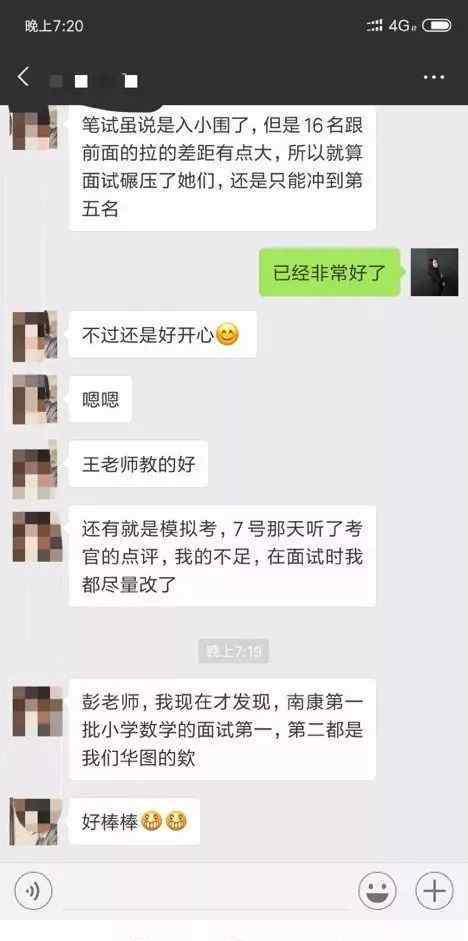
Task: Tap avatar next to 不过还是好开心 message
Action: pos(35,336)
